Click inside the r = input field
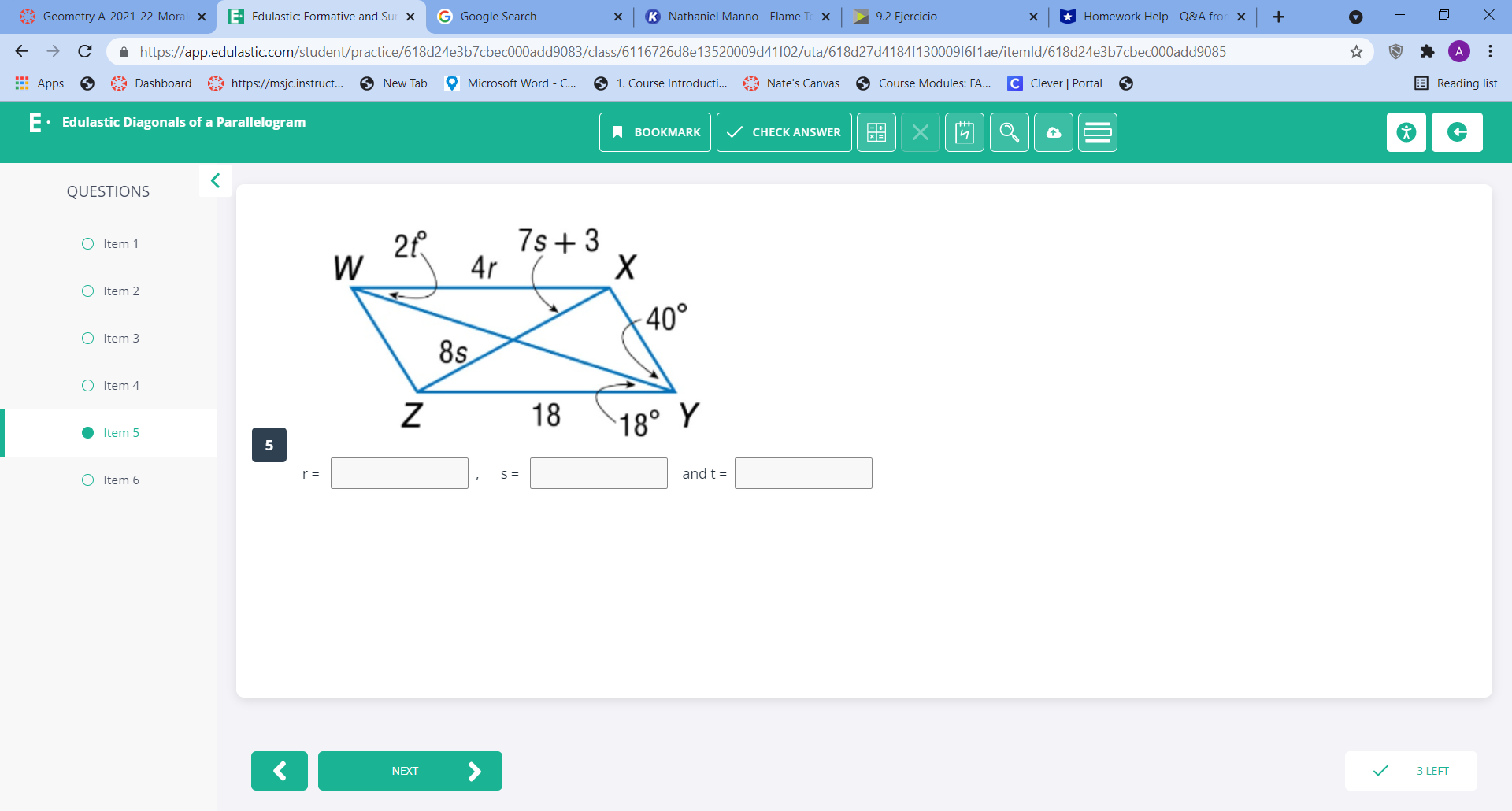The image size is (1512, 811). (x=399, y=472)
